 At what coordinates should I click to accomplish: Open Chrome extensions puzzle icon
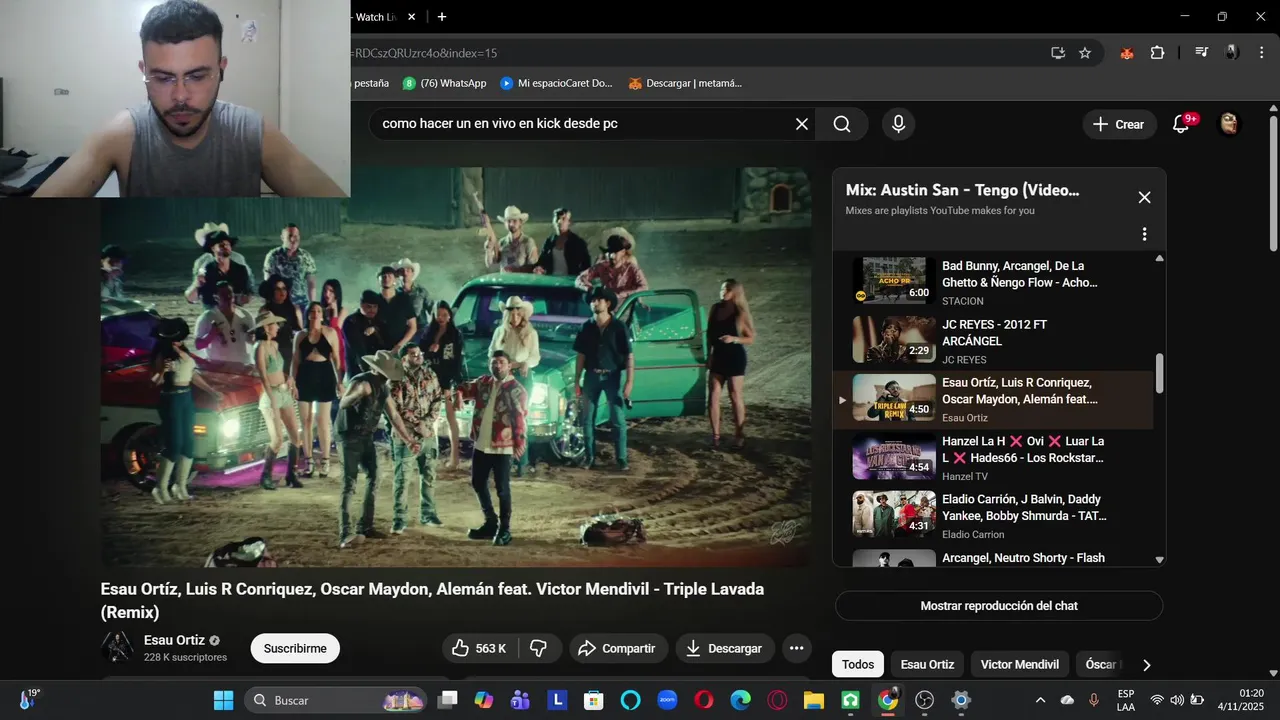click(x=1157, y=53)
